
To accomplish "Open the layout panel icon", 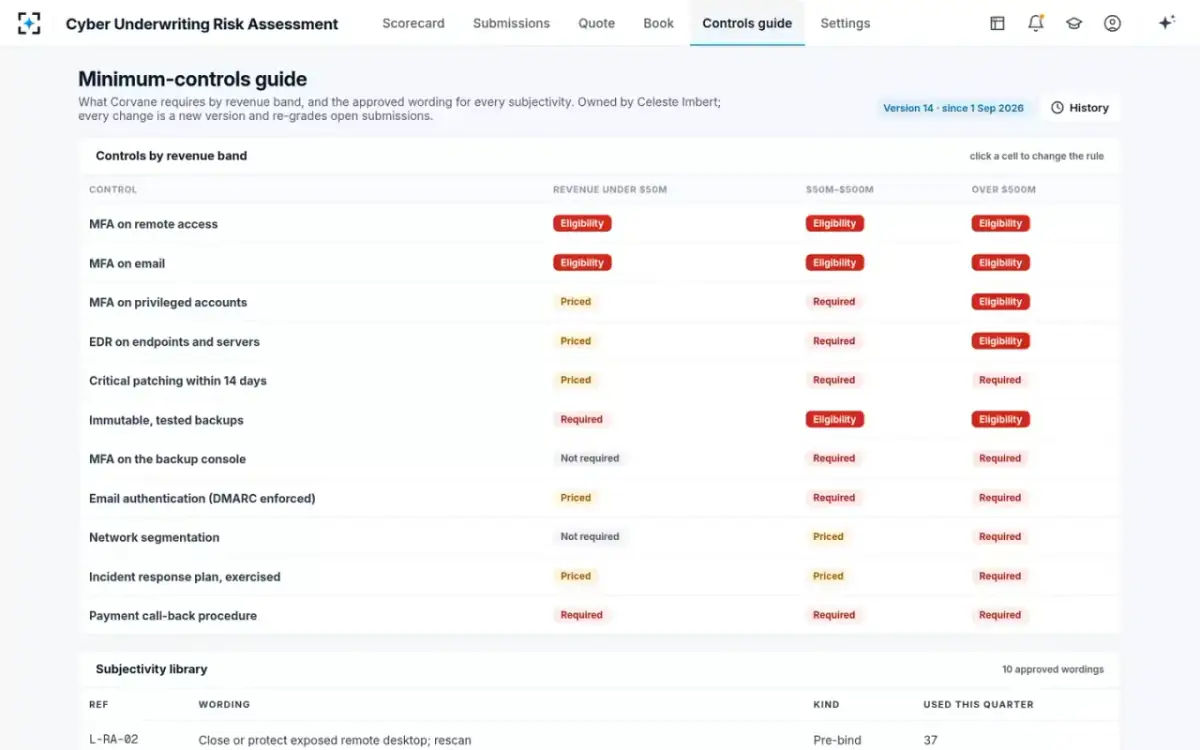I will pos(997,23).
